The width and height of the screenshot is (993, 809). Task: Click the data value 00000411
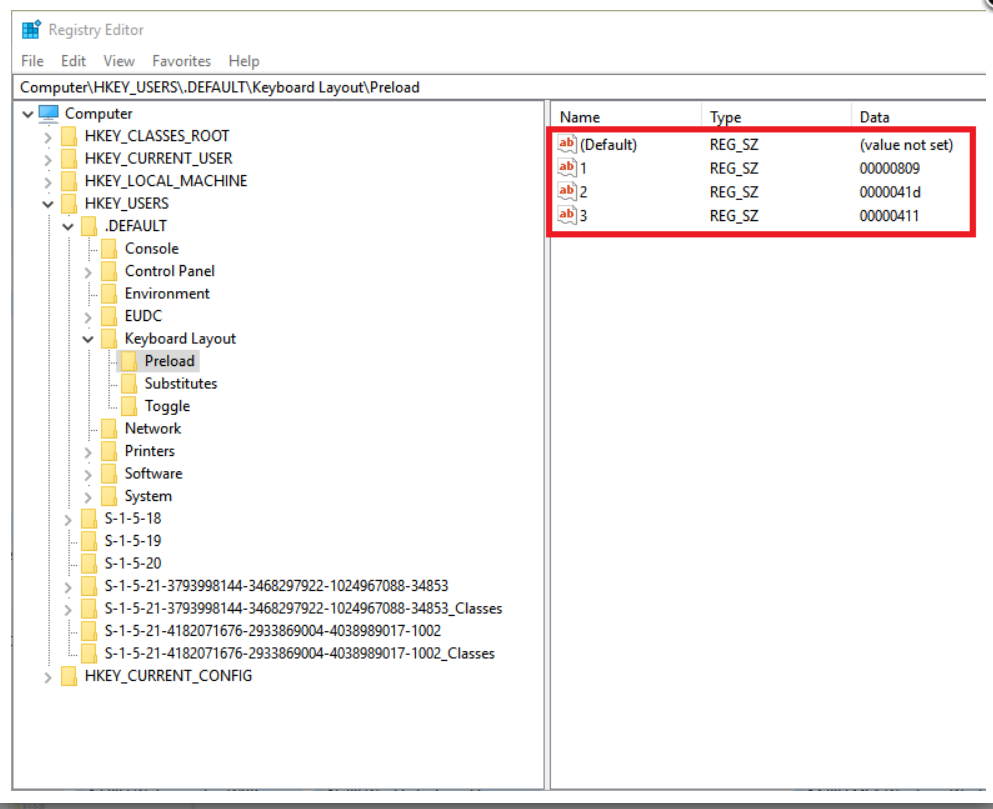point(889,216)
